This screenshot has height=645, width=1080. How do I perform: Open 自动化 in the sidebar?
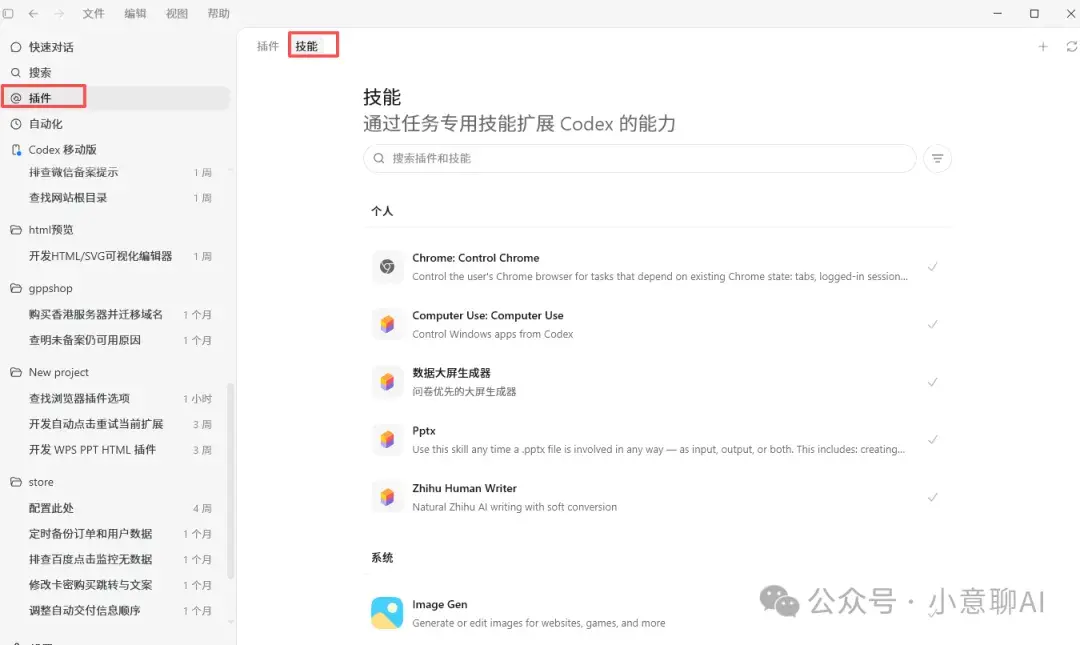(116, 124)
